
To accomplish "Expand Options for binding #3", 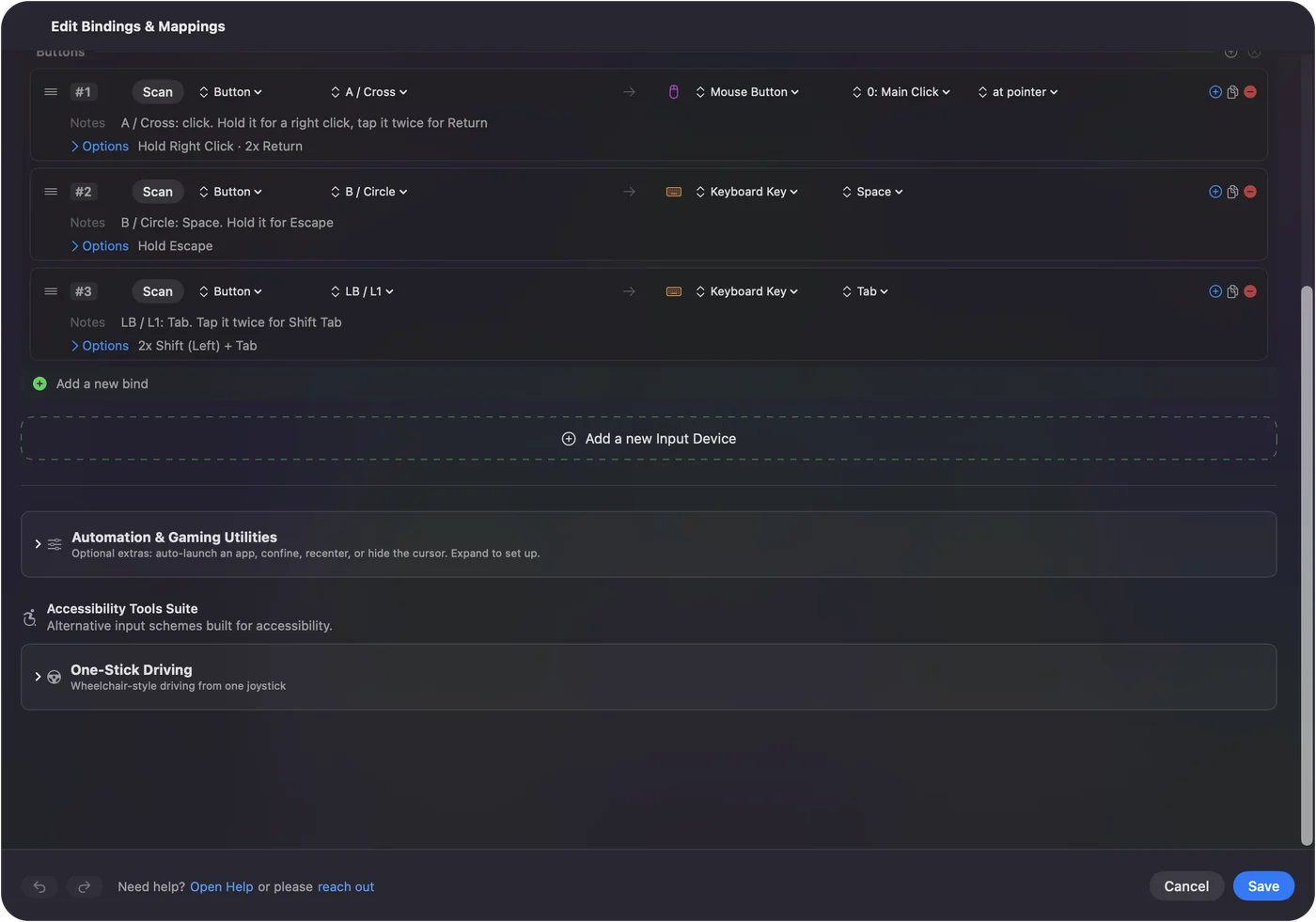I will pos(100,346).
